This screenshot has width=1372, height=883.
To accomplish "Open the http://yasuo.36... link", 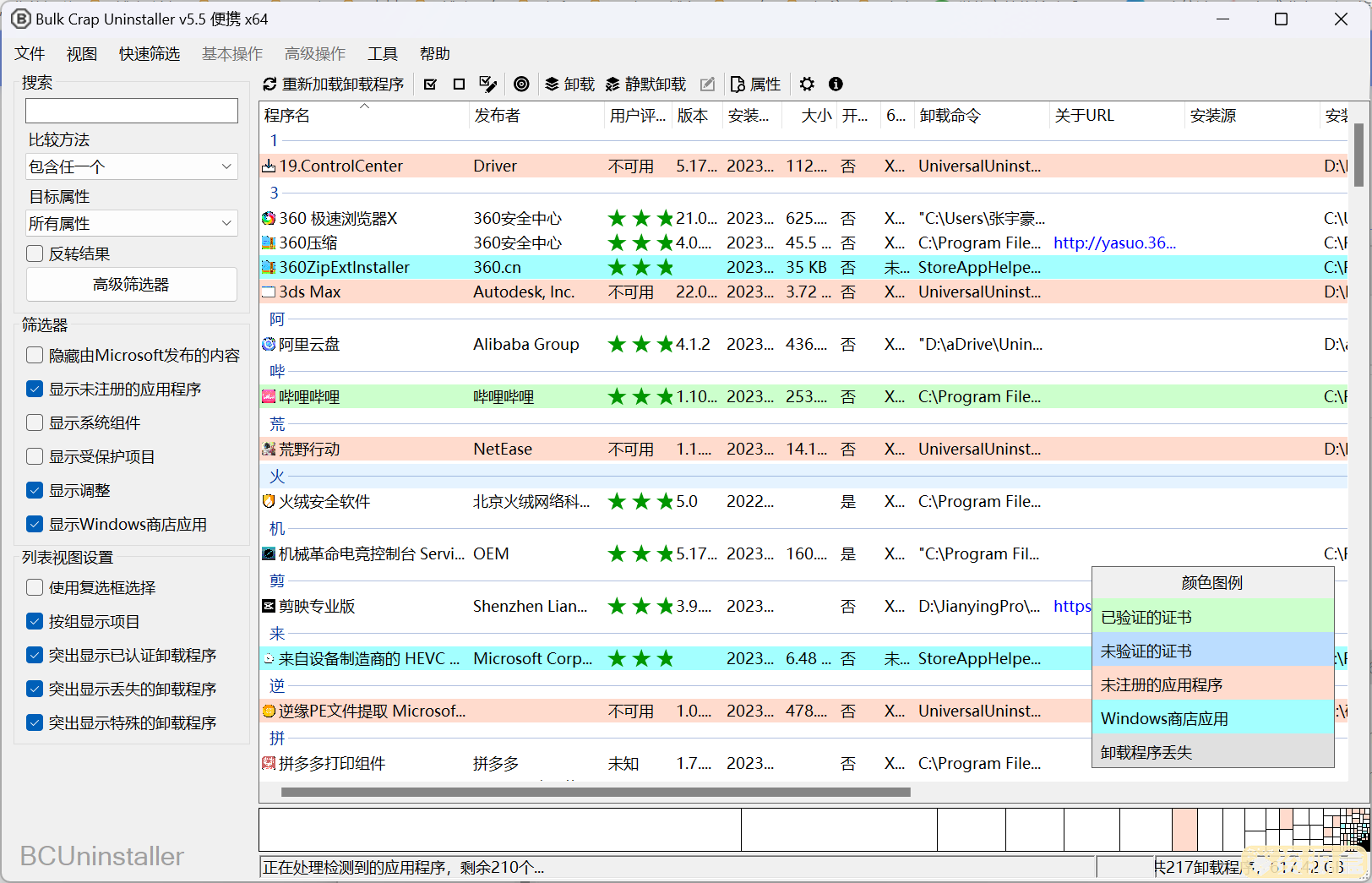I will (1114, 243).
